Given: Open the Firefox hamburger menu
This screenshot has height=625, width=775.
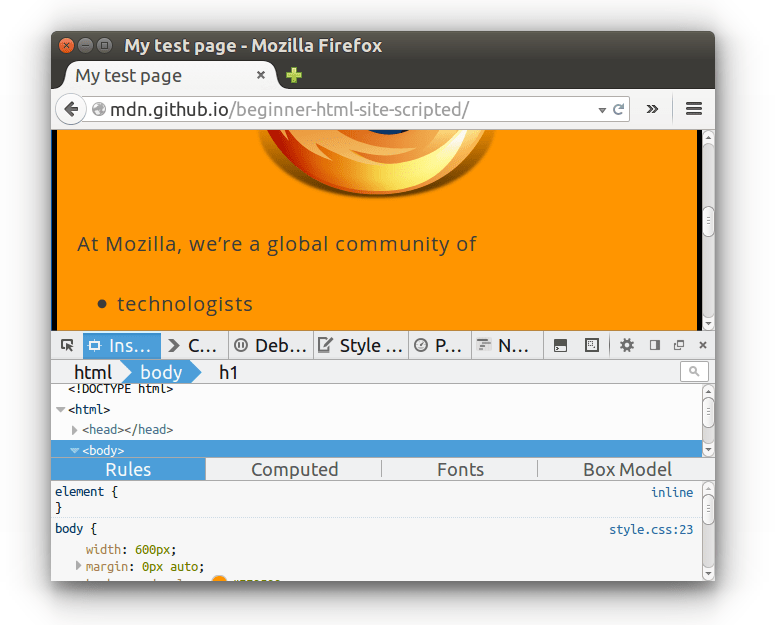Looking at the screenshot, I should tap(693, 109).
